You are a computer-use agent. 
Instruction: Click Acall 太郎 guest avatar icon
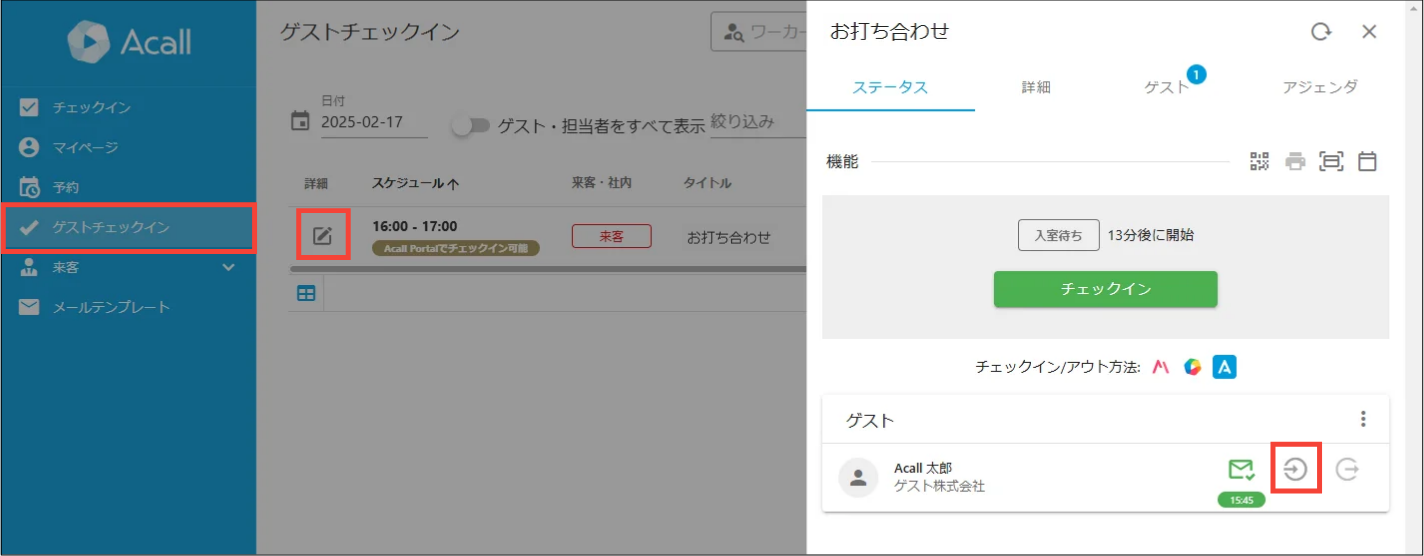click(857, 478)
